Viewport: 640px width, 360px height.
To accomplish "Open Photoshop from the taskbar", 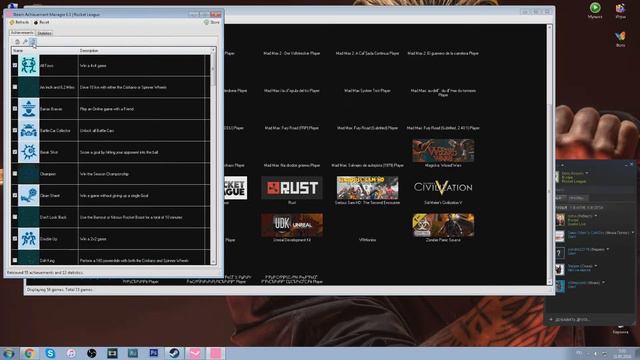I will (154, 353).
